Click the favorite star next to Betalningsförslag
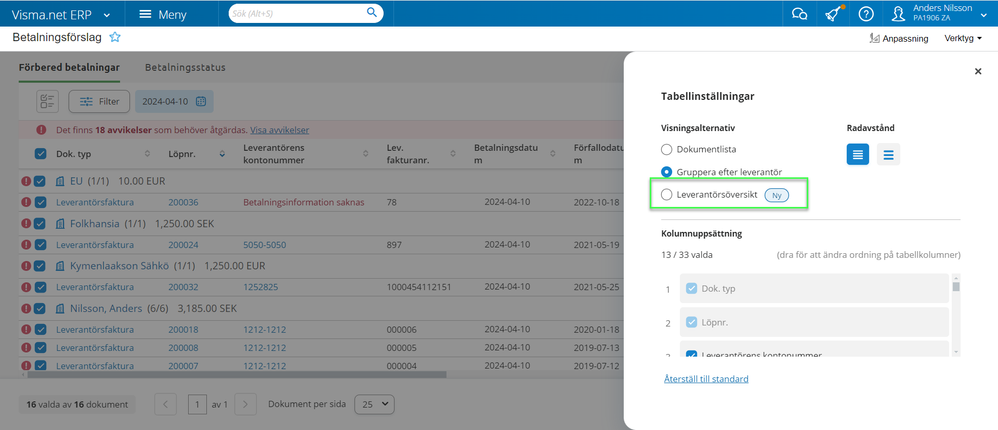This screenshot has height=430, width=998. tap(115, 37)
